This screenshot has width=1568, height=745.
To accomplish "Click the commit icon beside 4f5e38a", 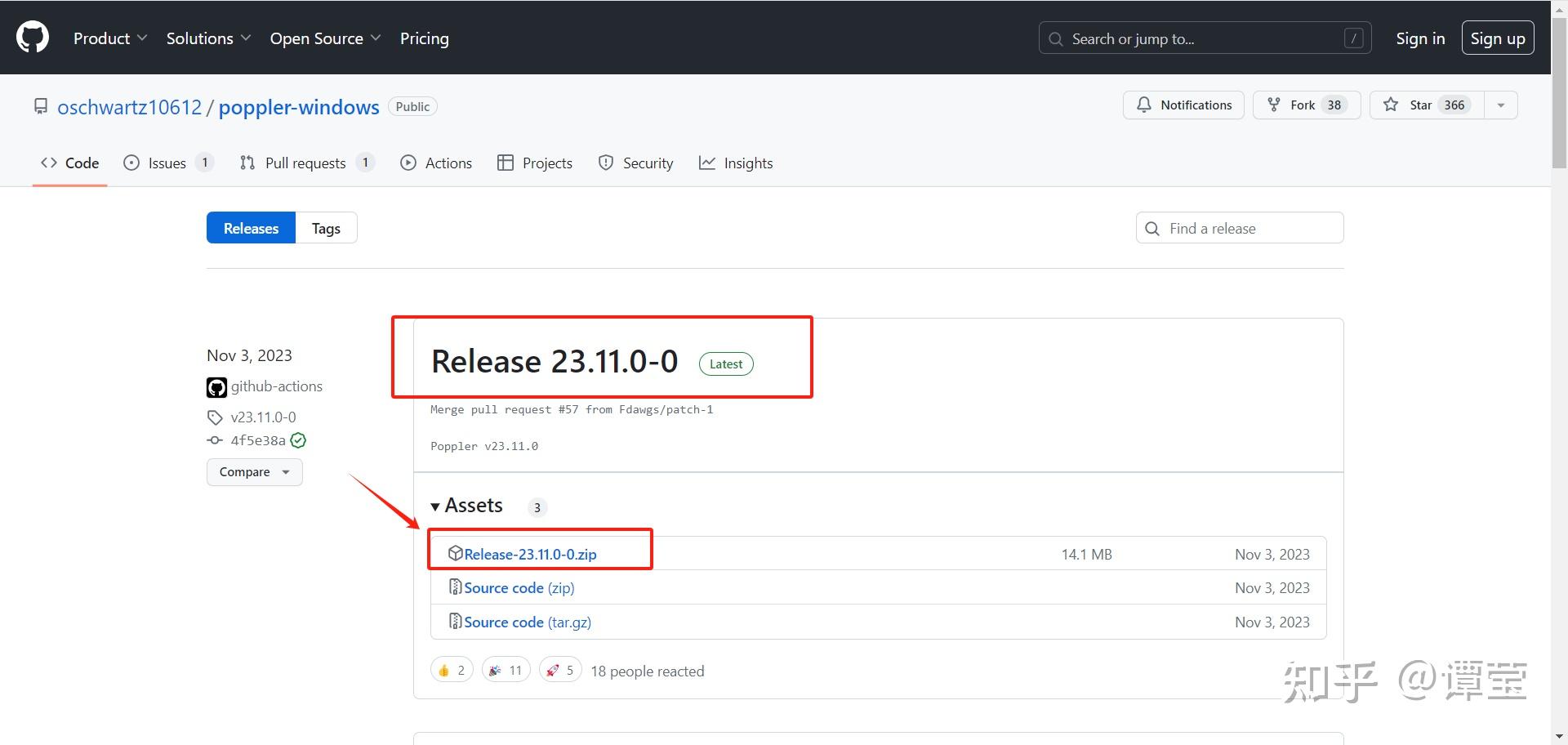I will tap(215, 440).
